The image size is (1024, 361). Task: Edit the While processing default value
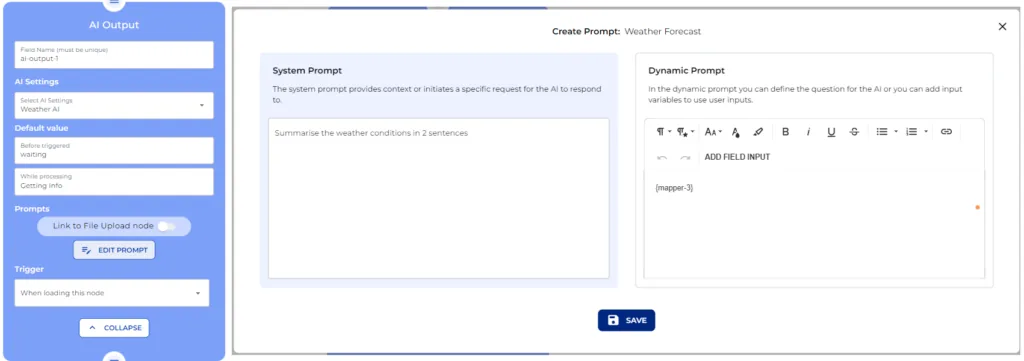click(x=114, y=181)
